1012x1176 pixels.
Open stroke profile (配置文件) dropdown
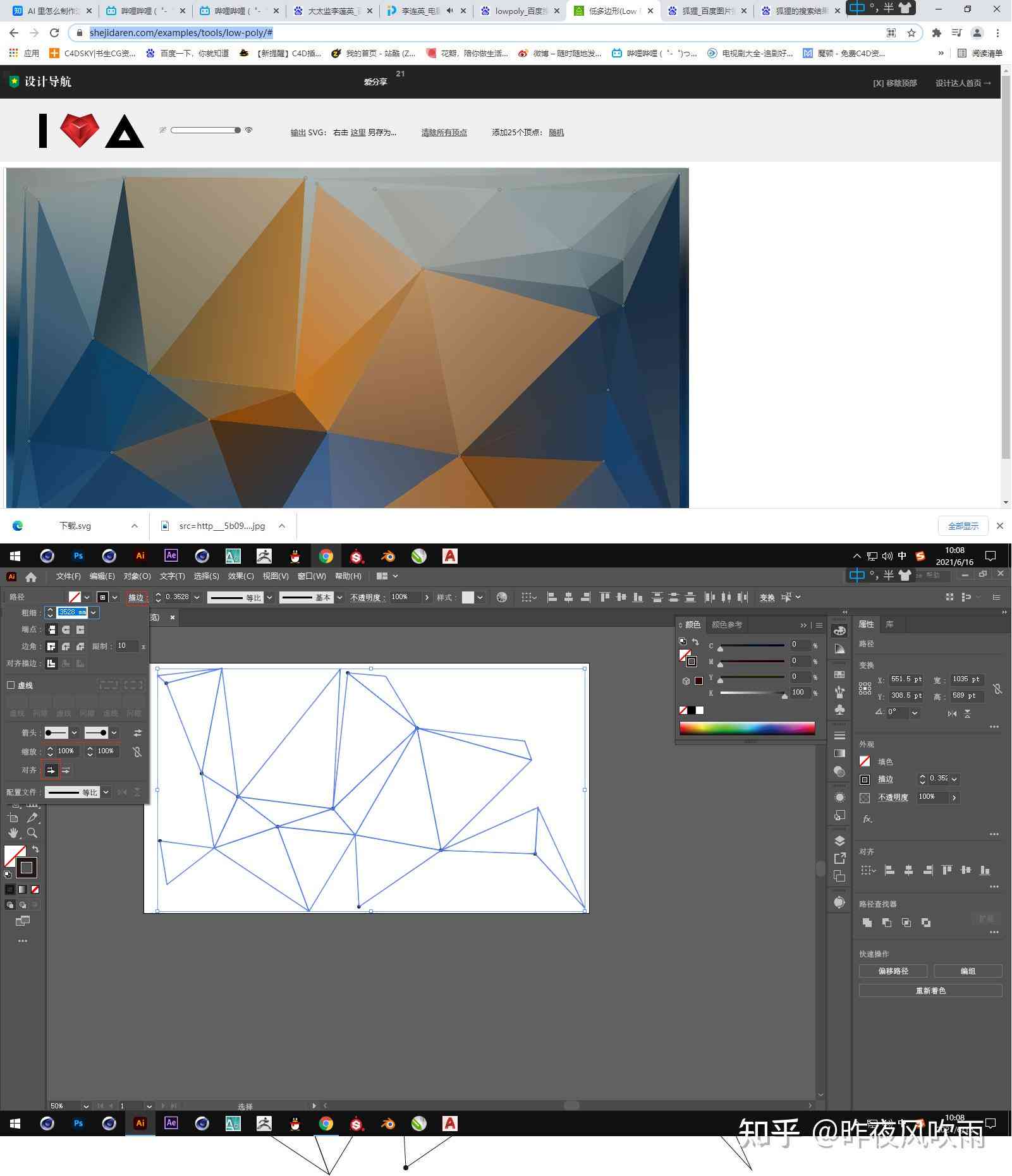[106, 792]
